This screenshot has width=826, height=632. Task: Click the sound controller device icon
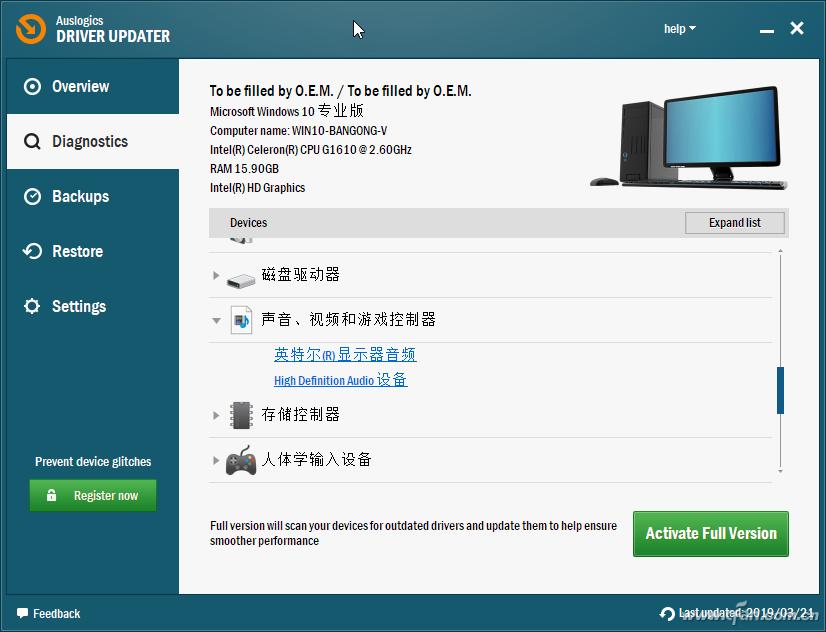tap(241, 320)
